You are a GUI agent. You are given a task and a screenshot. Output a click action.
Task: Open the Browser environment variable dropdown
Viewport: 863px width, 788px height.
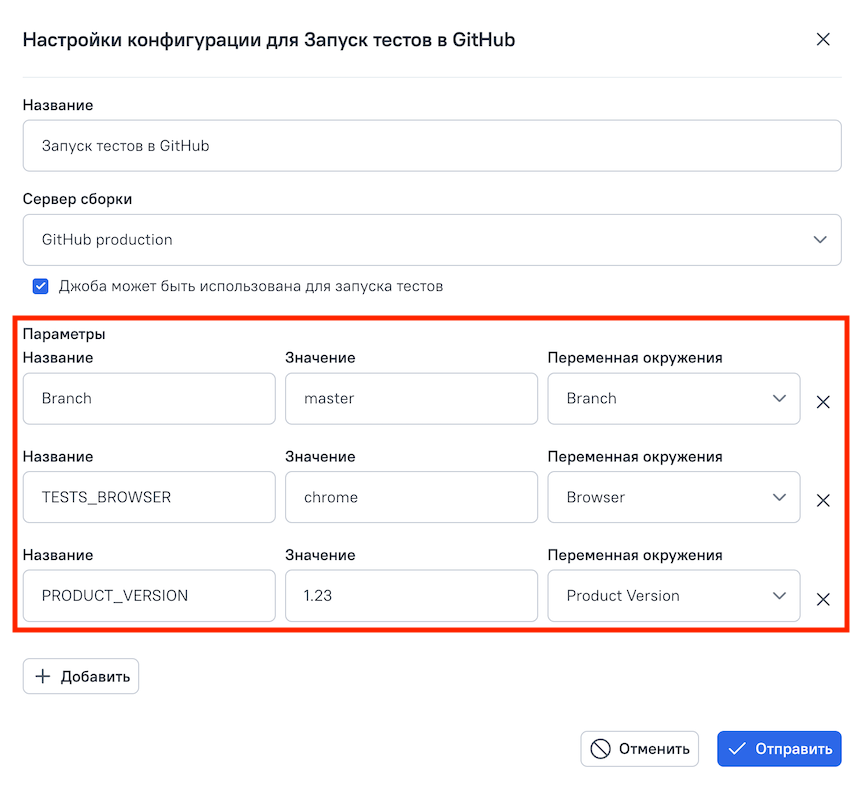(x=673, y=497)
